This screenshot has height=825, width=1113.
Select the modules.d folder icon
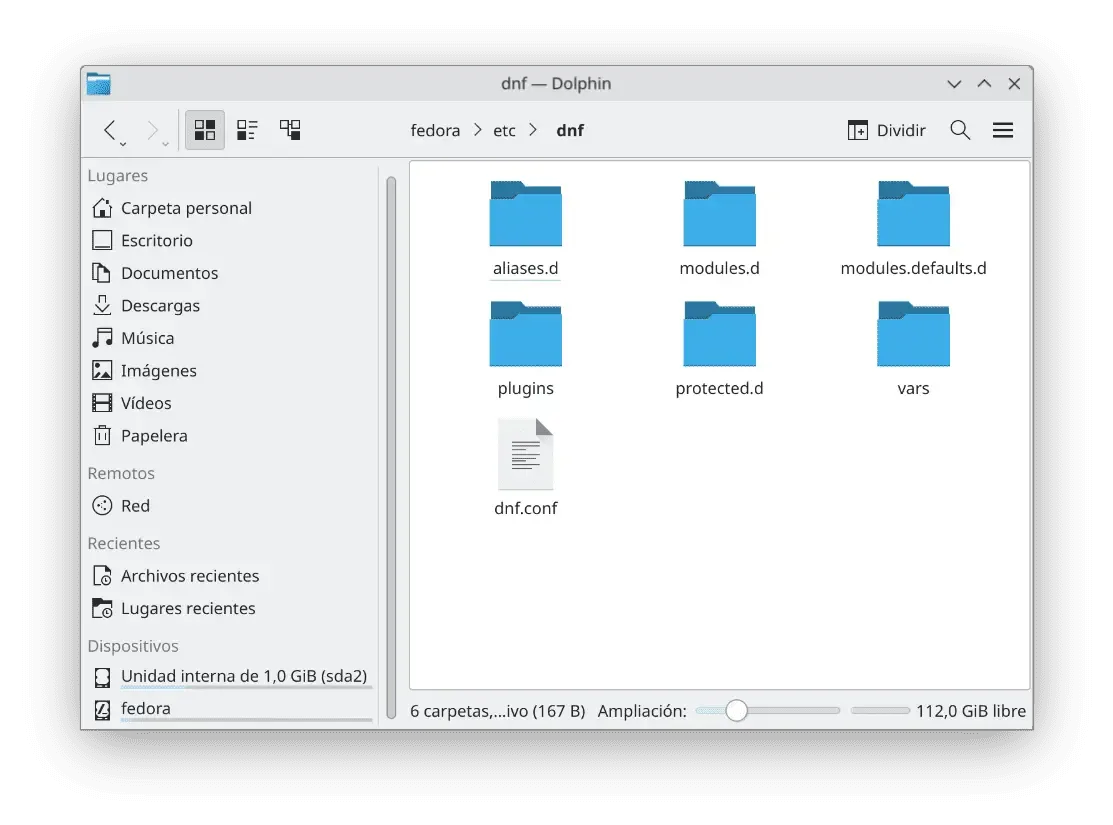[x=719, y=214]
